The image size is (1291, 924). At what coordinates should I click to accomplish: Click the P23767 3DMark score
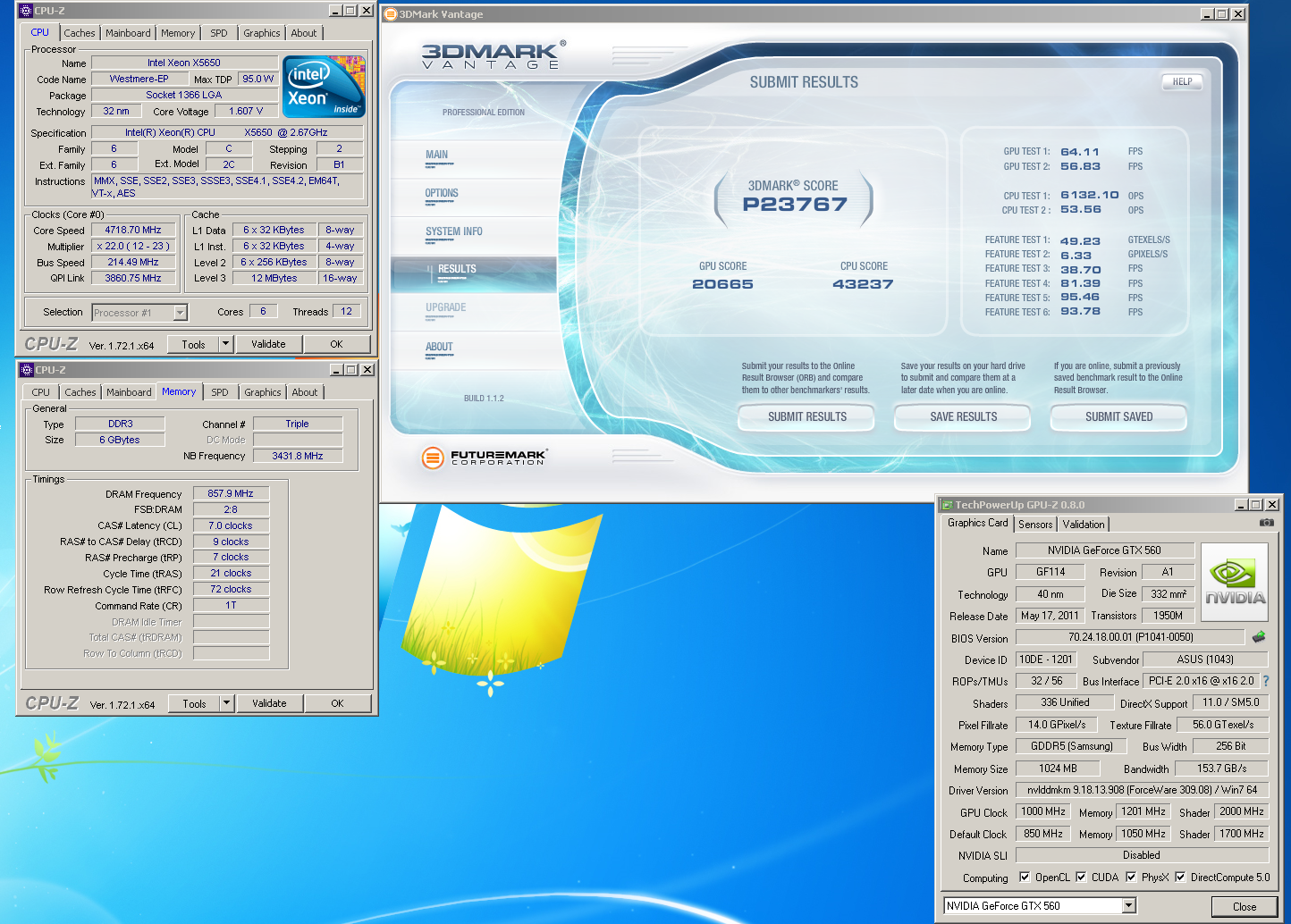point(795,205)
